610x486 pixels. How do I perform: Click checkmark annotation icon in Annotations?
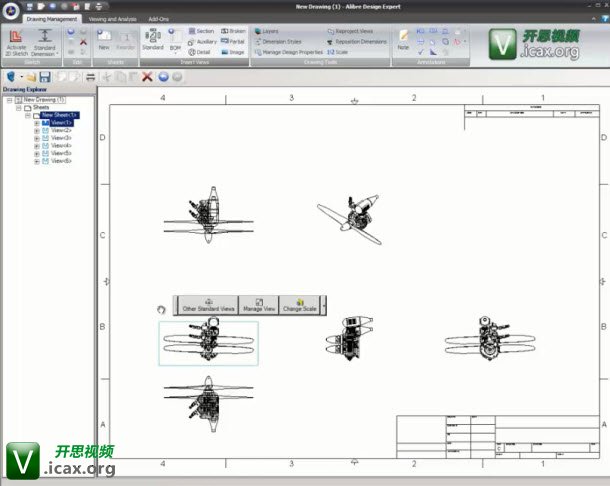point(421,52)
